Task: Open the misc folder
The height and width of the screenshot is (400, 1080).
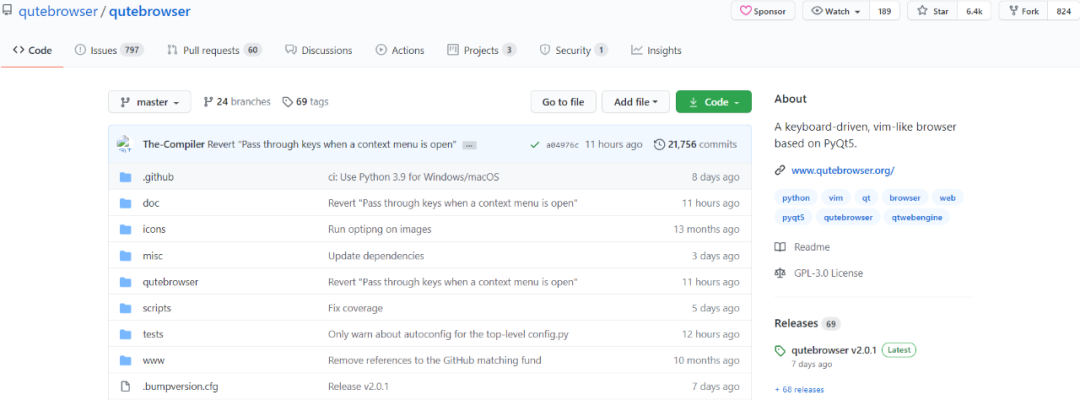Action: (152, 255)
